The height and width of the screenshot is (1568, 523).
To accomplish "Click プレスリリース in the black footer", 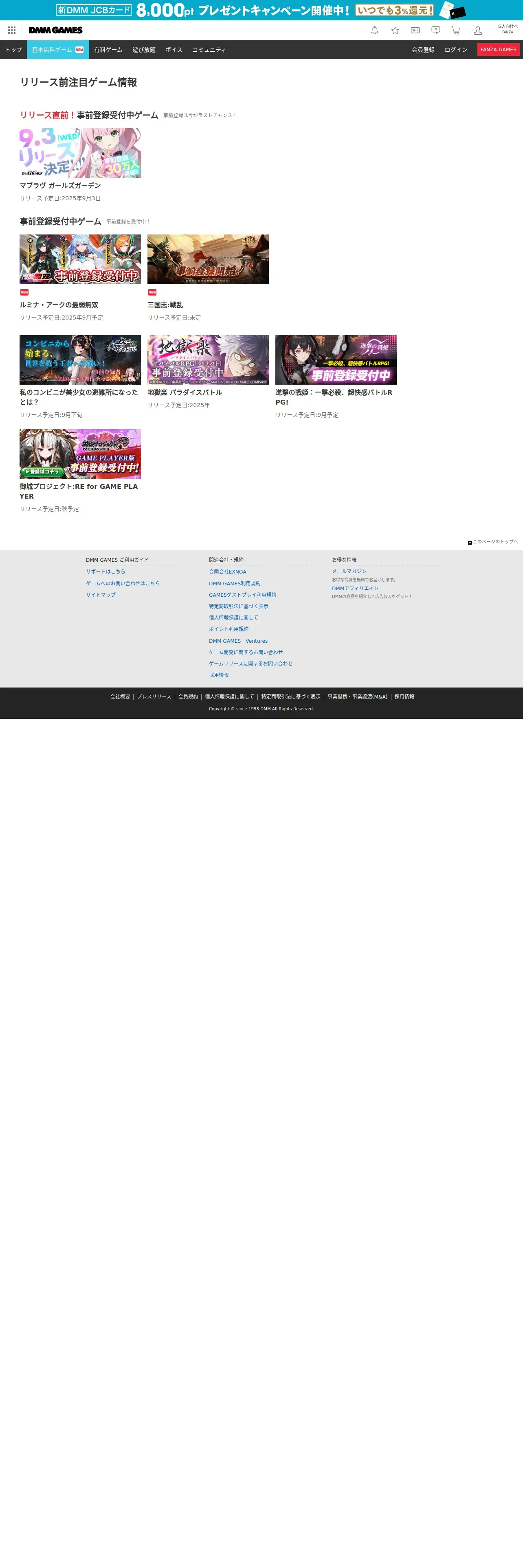I will pyautogui.click(x=154, y=697).
